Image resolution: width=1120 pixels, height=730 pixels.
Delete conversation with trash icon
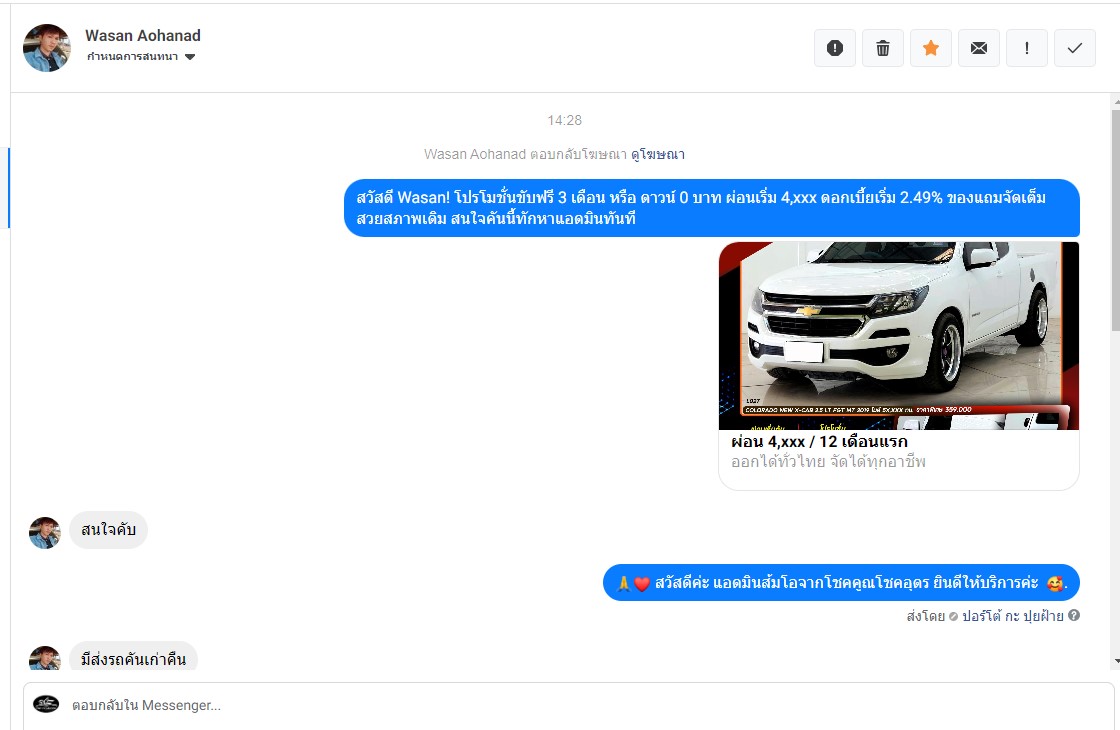point(883,48)
